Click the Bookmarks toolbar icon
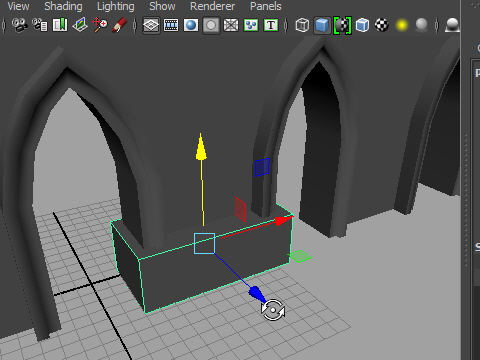Image resolution: width=480 pixels, height=360 pixels. coord(60,25)
